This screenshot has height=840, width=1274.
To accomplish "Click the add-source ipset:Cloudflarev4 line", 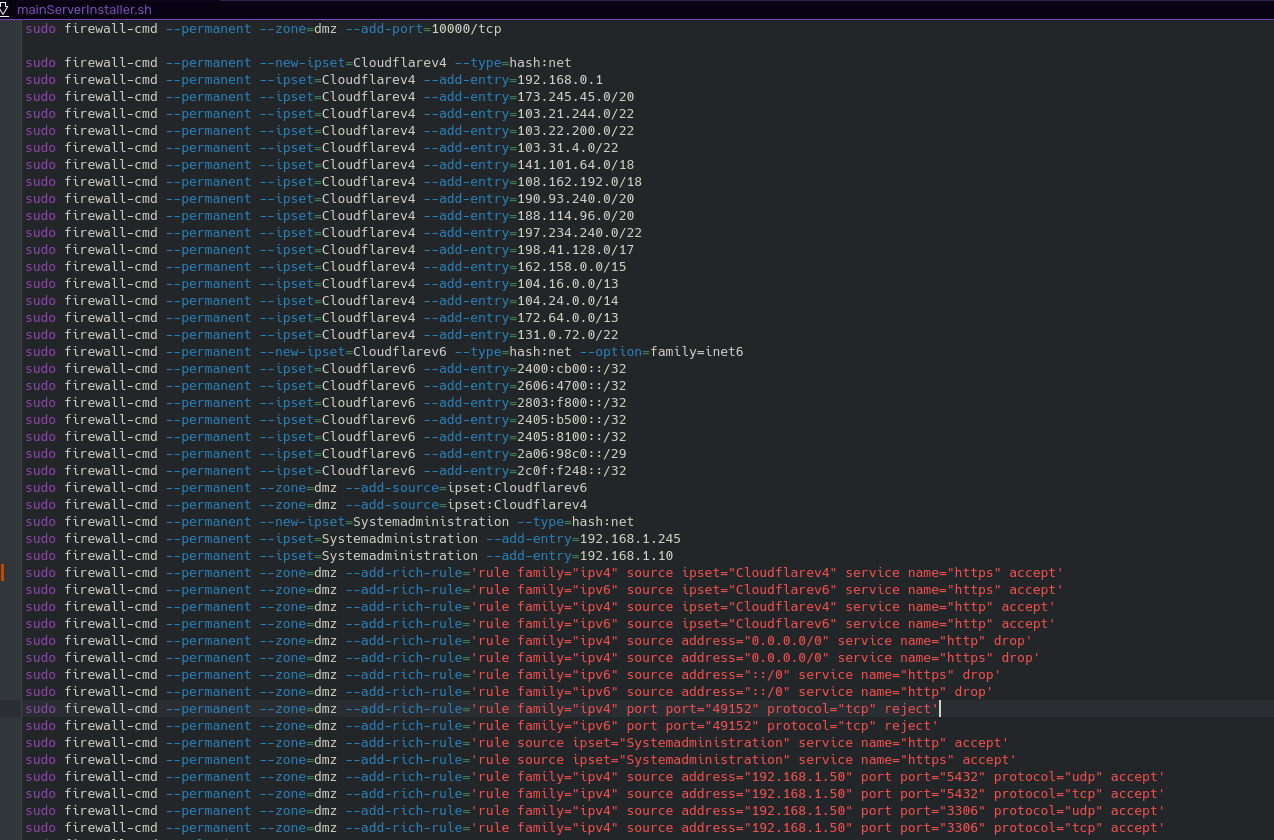I will 306,504.
